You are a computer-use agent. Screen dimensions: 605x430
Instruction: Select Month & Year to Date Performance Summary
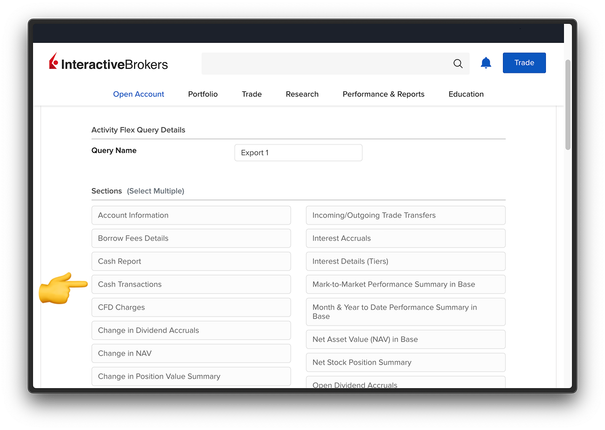(x=406, y=312)
